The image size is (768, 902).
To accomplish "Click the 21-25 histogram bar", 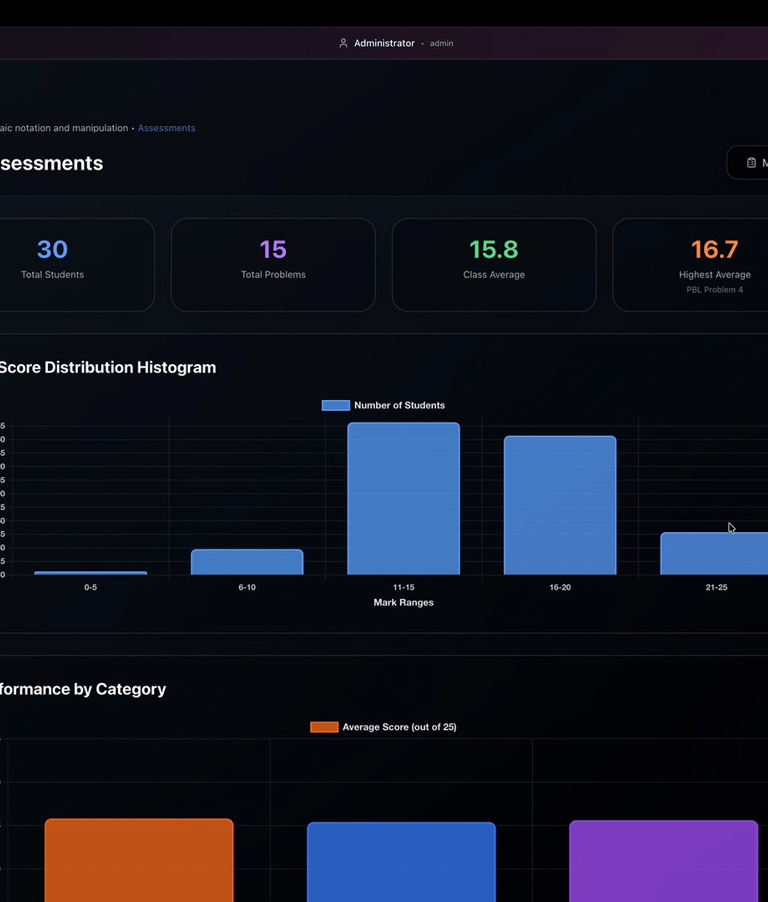I will click(714, 553).
